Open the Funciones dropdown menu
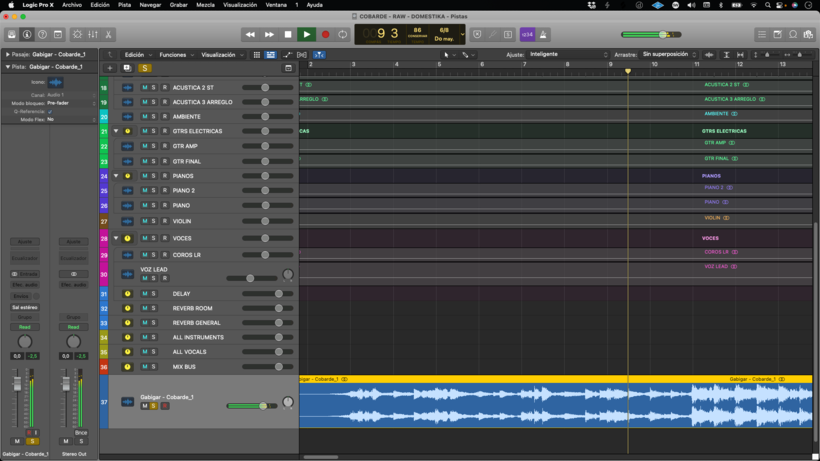This screenshot has width=820, height=461. tap(177, 55)
